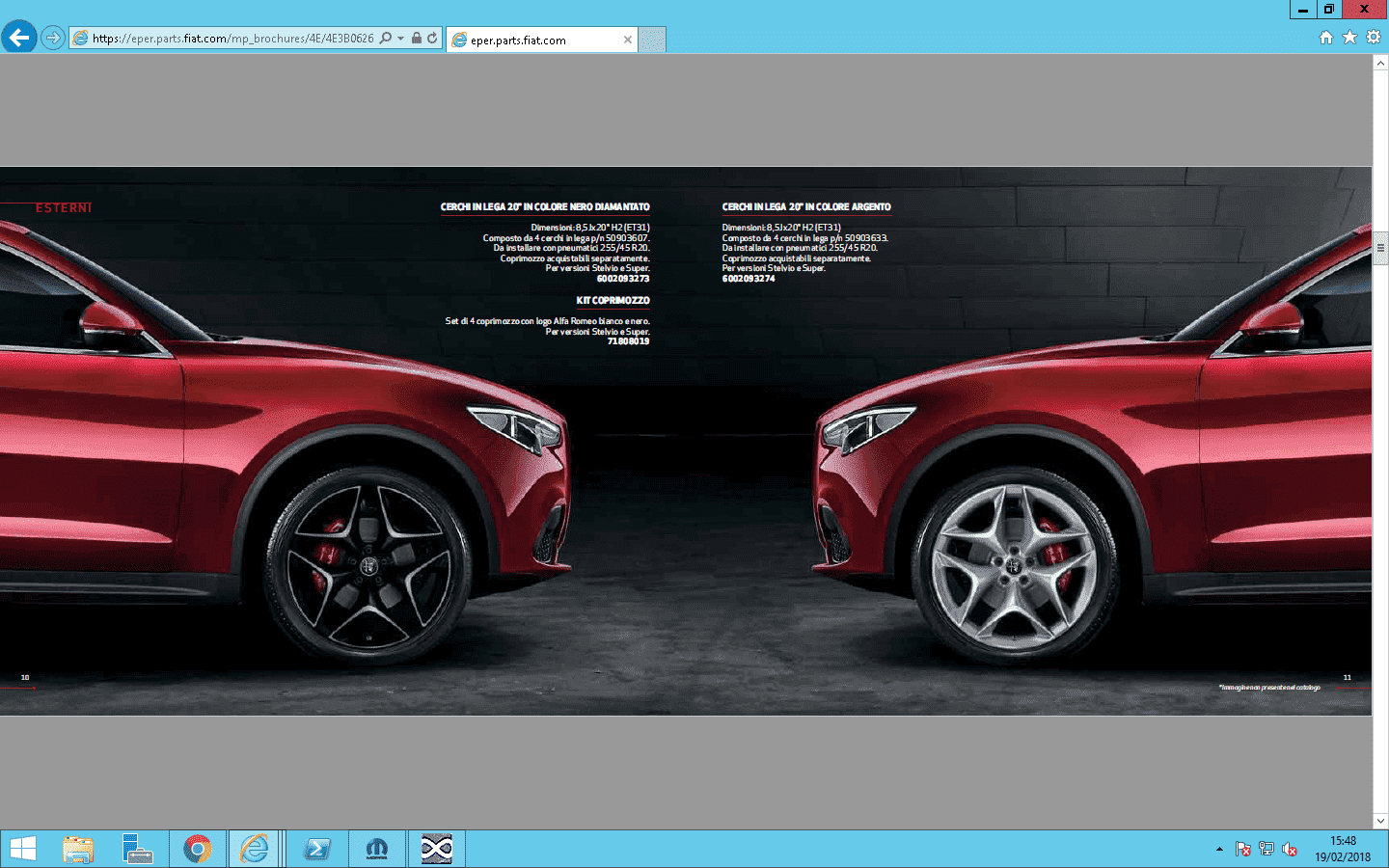Click the scroll up arrow
The width and height of the screenshot is (1389, 868).
(x=1380, y=63)
